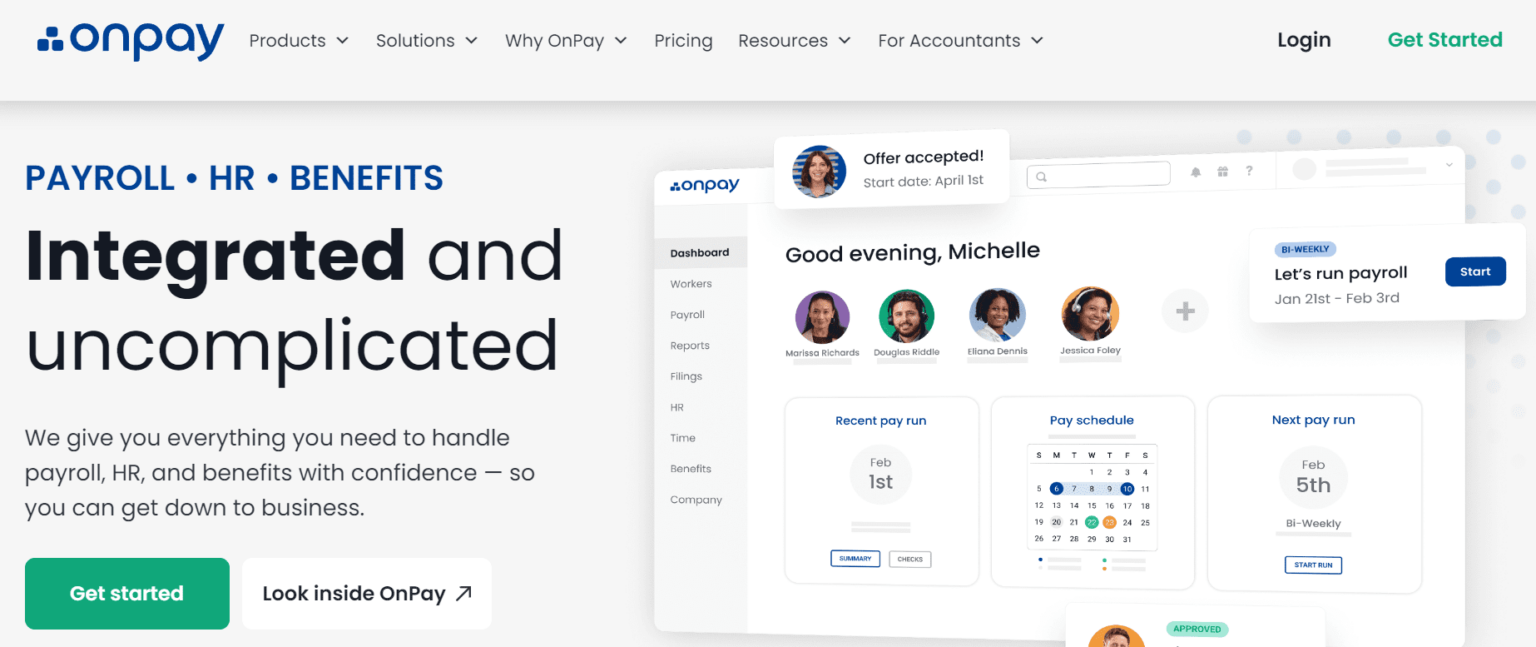The image size is (1536, 647).
Task: Expand the Products dropdown
Action: coord(297,40)
